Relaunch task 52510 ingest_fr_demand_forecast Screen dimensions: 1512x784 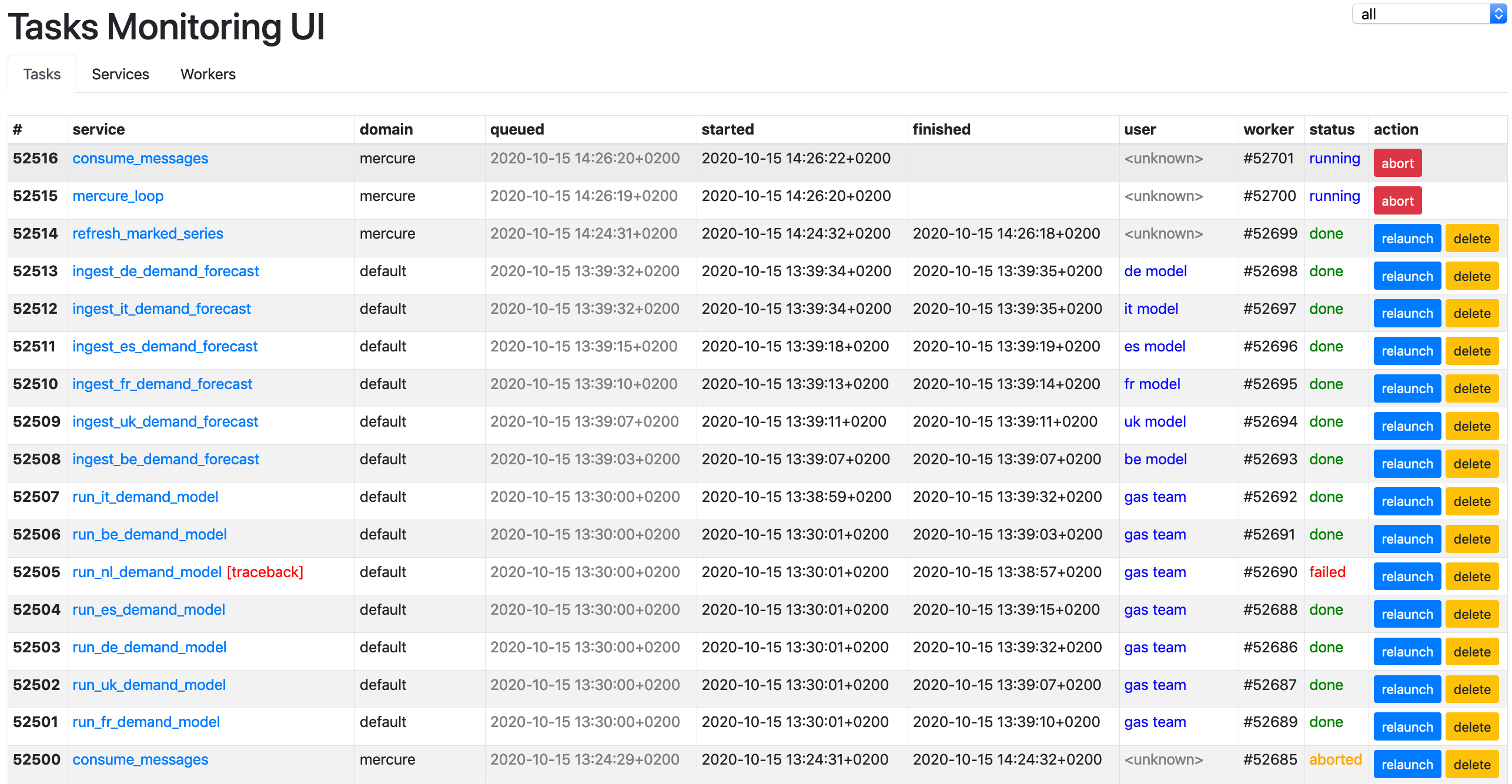coord(1406,388)
